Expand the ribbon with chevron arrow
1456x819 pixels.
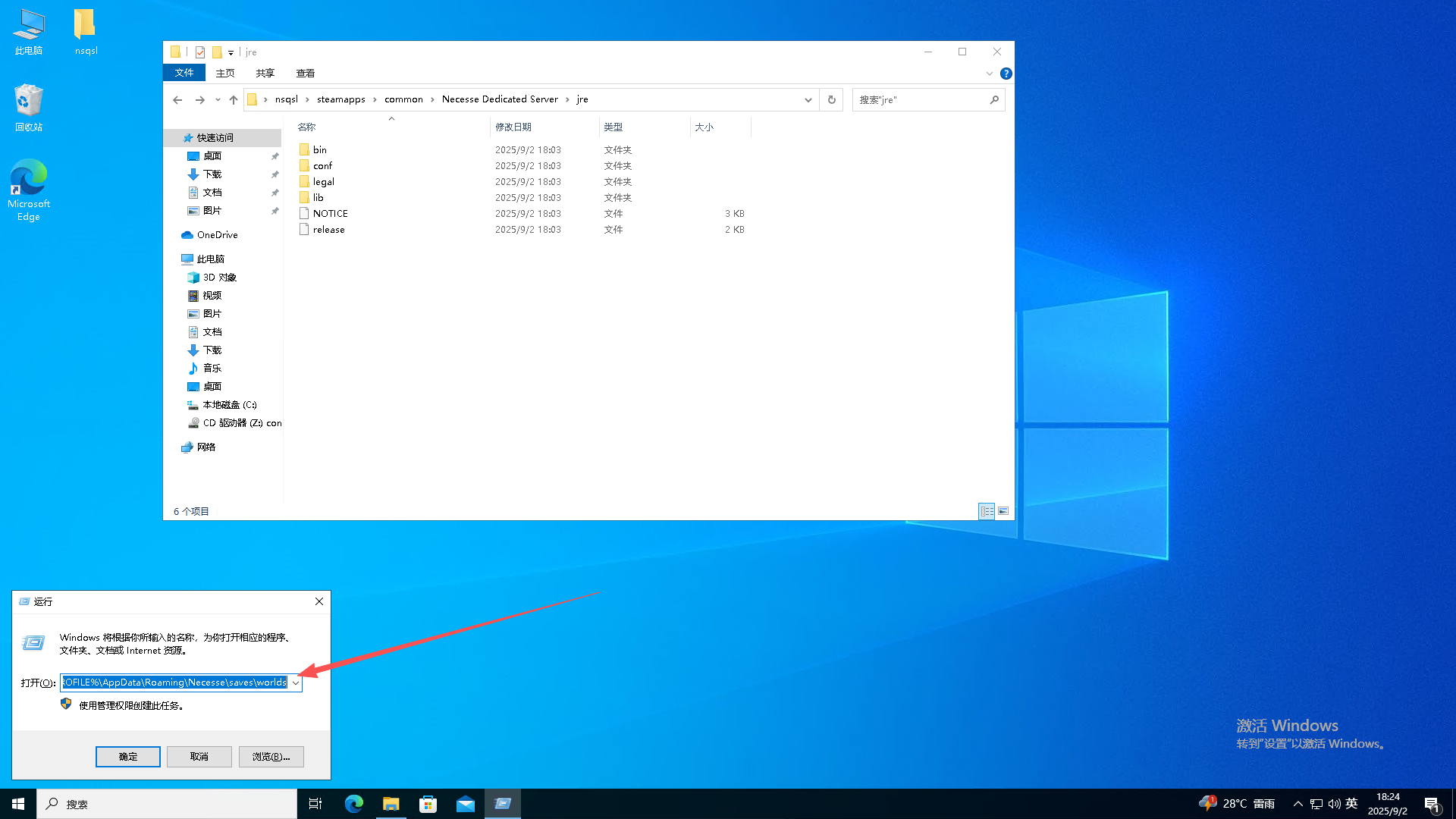click(x=989, y=74)
